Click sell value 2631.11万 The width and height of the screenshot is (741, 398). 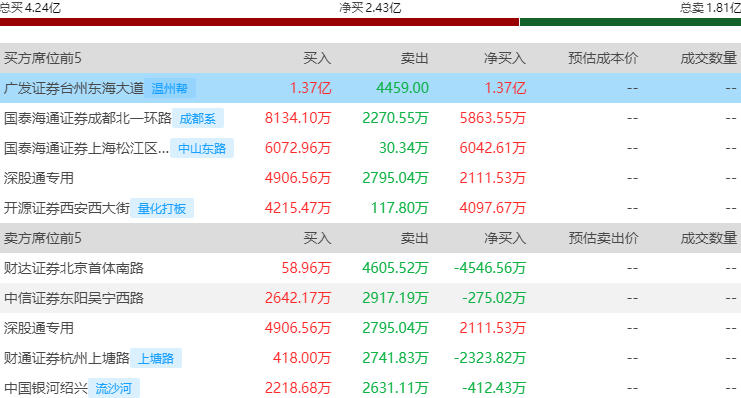click(396, 388)
